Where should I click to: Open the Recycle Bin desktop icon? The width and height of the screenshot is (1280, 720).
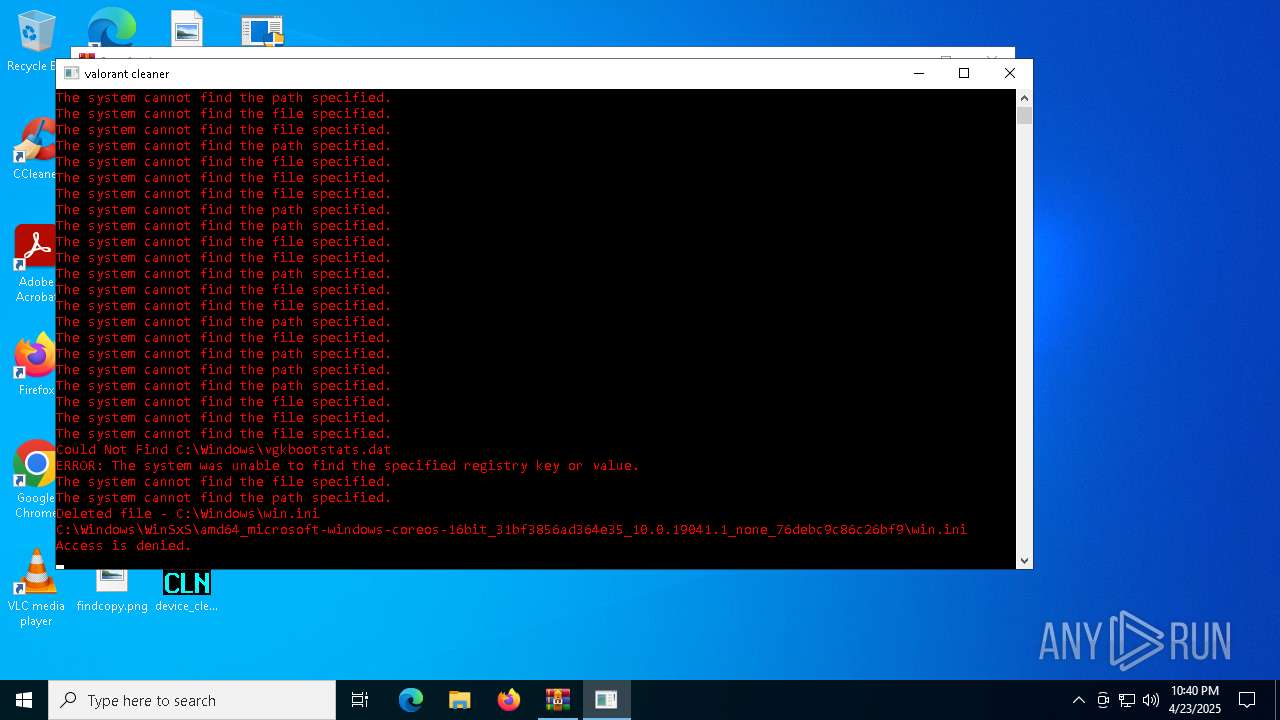point(35,40)
